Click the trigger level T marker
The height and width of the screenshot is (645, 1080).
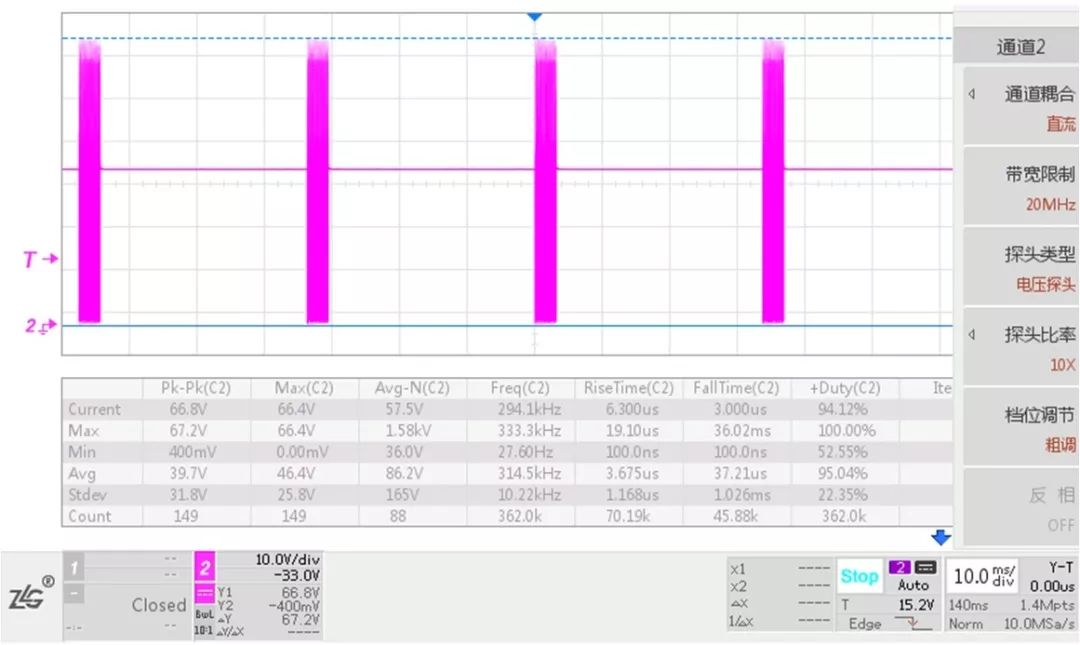(x=40, y=259)
